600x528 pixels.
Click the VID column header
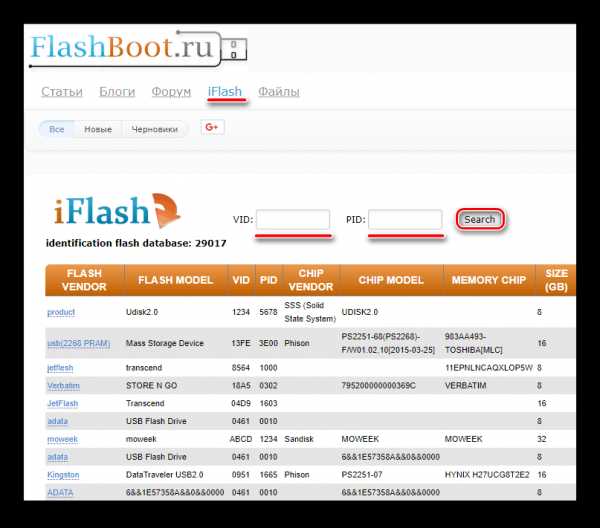coord(241,280)
